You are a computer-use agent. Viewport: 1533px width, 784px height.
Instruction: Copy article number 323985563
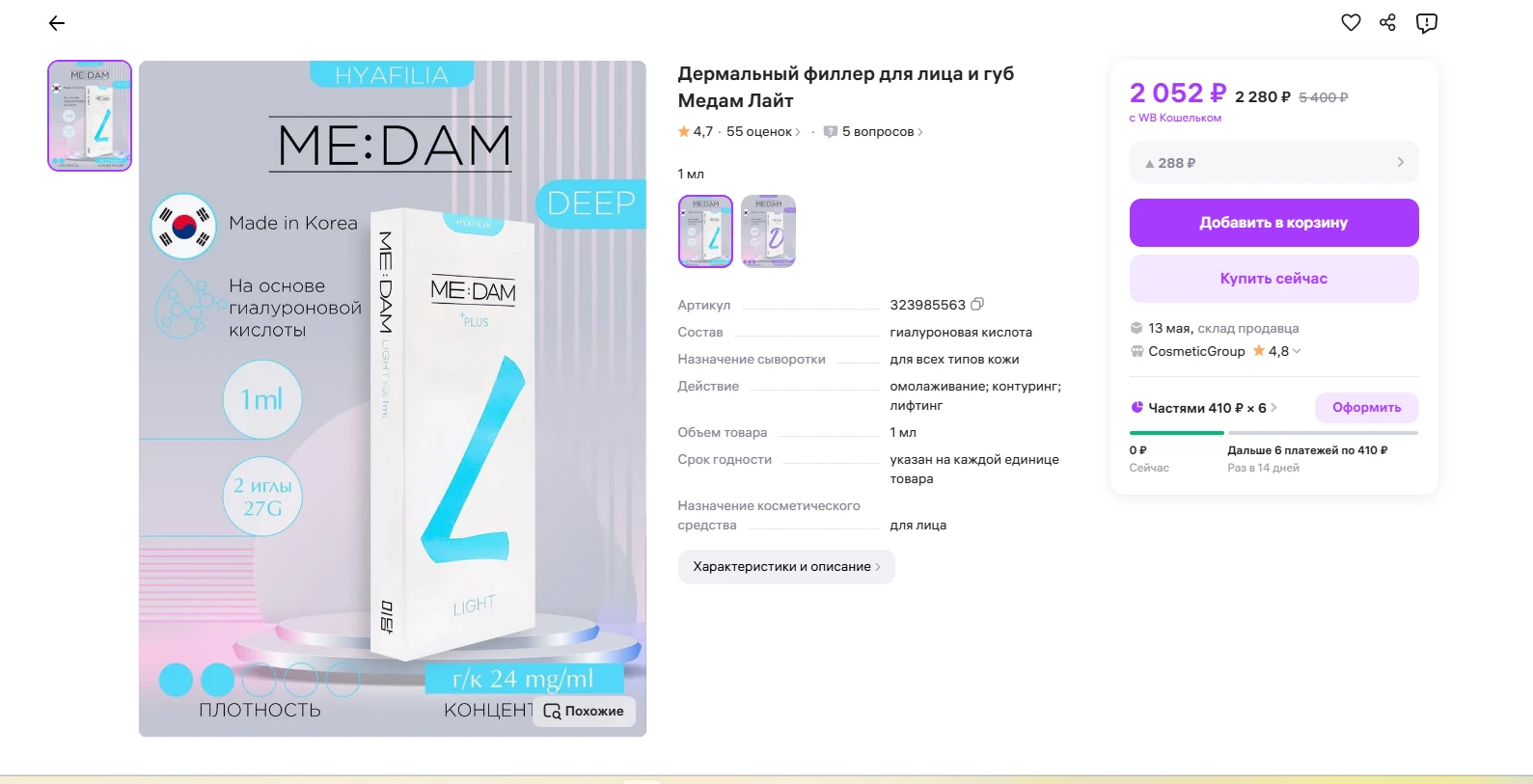[x=977, y=304]
